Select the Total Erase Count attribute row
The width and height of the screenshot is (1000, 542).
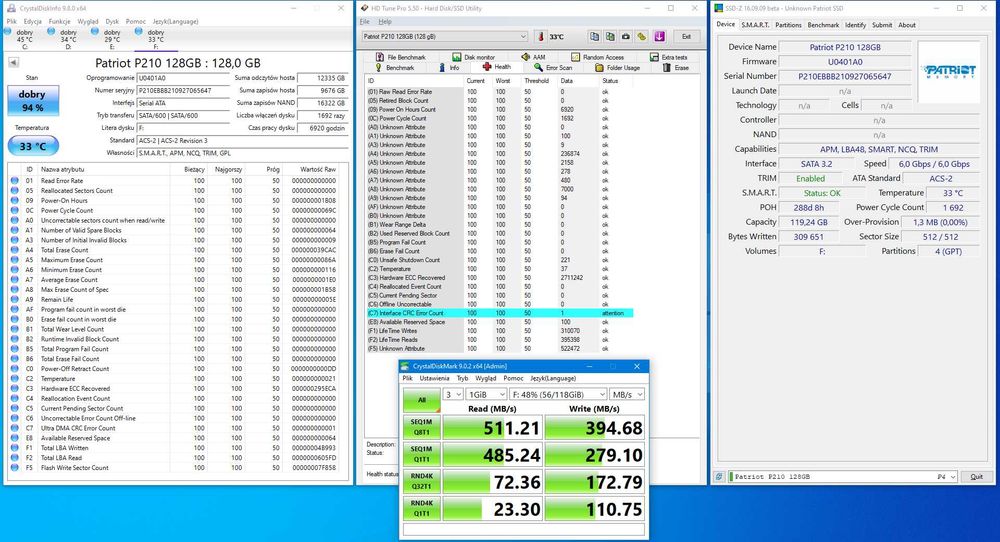179,250
